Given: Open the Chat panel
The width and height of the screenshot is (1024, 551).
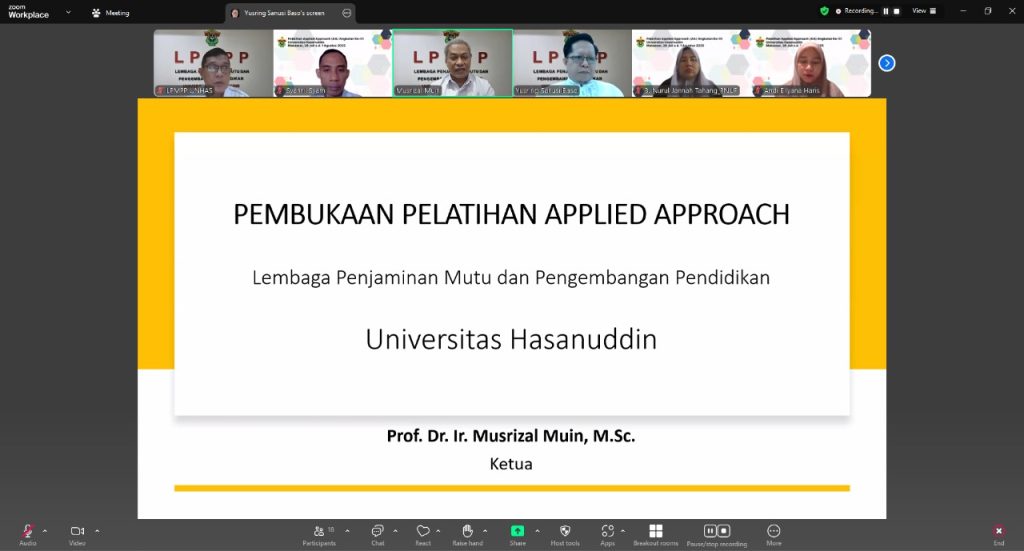Looking at the screenshot, I should [x=377, y=531].
